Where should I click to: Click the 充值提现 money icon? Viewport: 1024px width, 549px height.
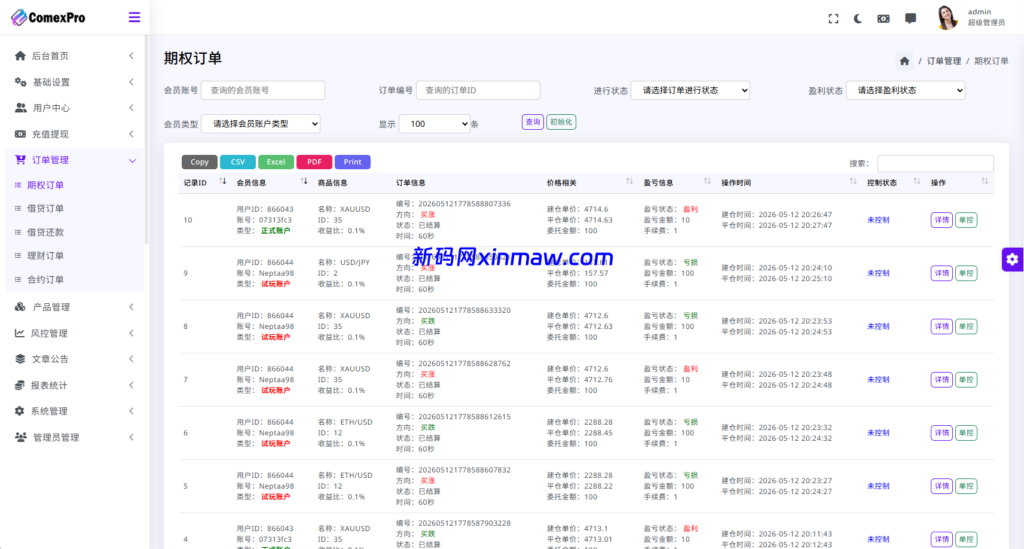(x=20, y=134)
